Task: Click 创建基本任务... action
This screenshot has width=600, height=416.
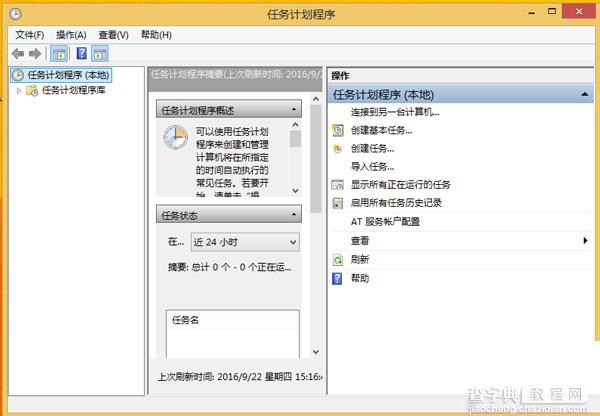Action: [x=382, y=131]
